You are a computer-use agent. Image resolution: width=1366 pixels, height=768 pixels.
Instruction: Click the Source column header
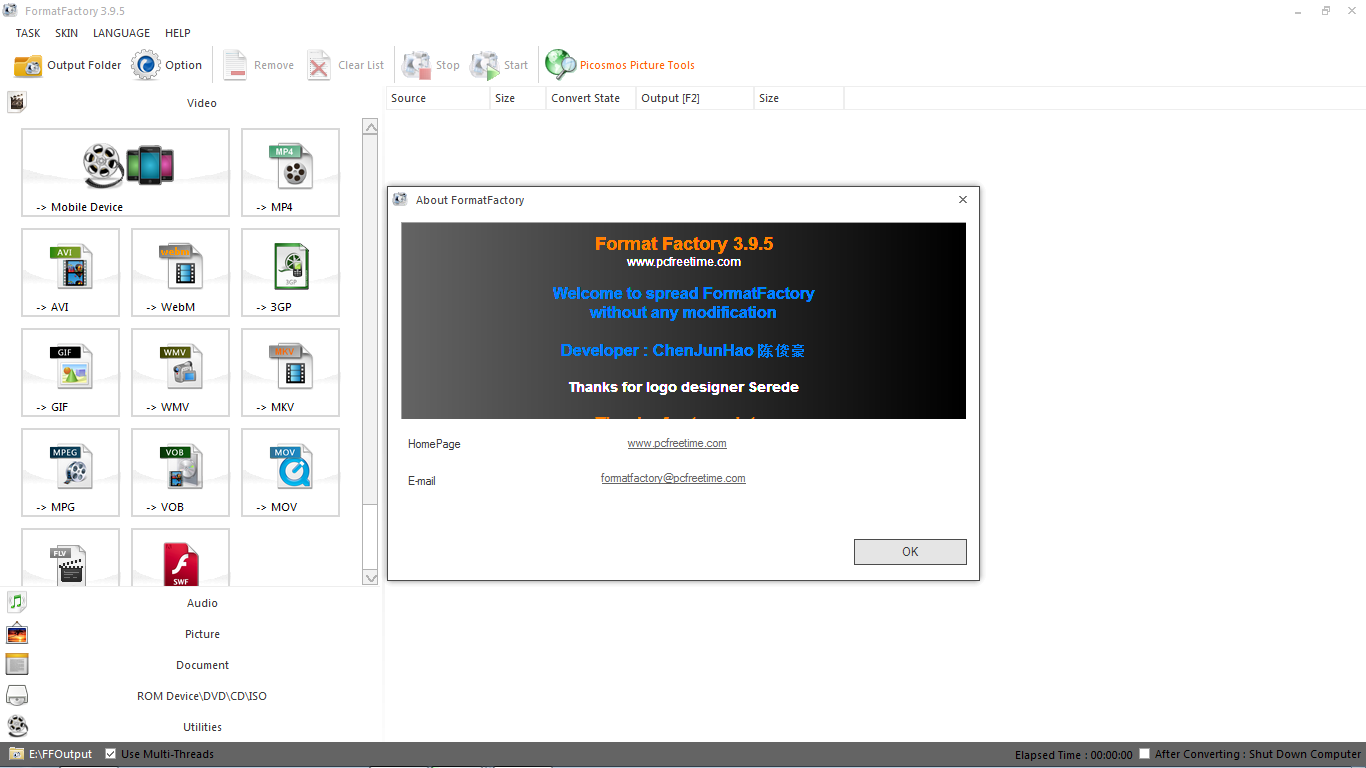(x=438, y=98)
